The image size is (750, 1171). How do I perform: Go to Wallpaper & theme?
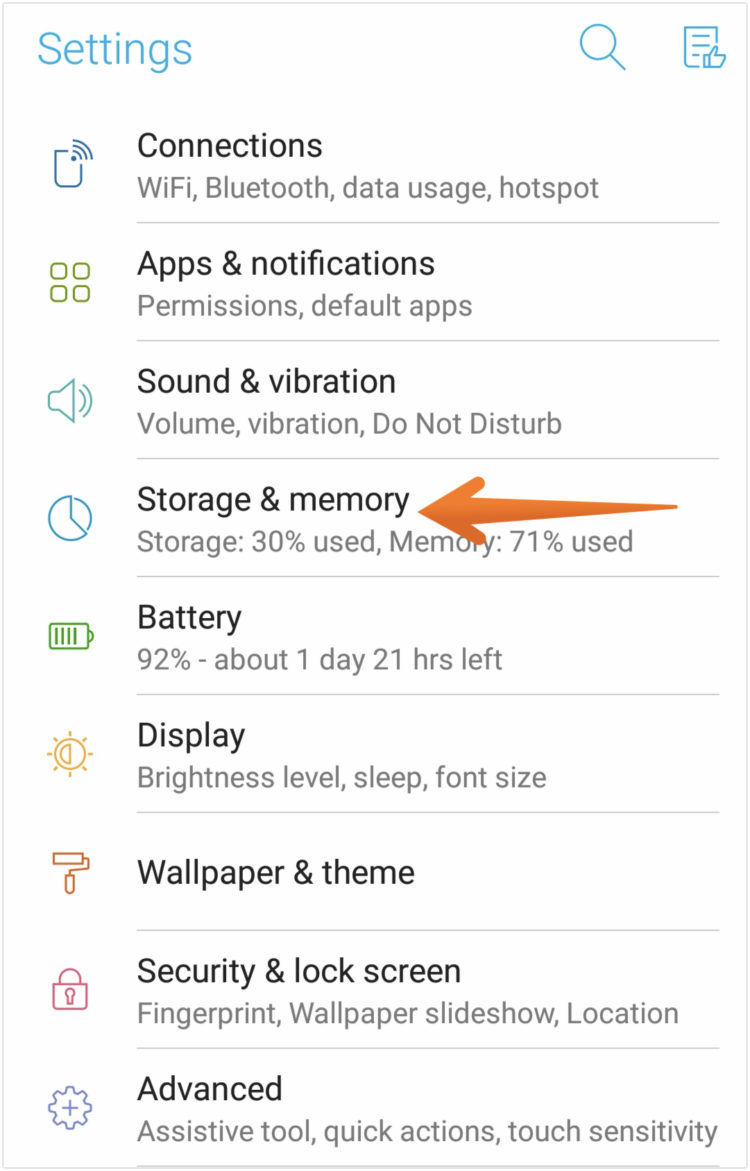276,872
